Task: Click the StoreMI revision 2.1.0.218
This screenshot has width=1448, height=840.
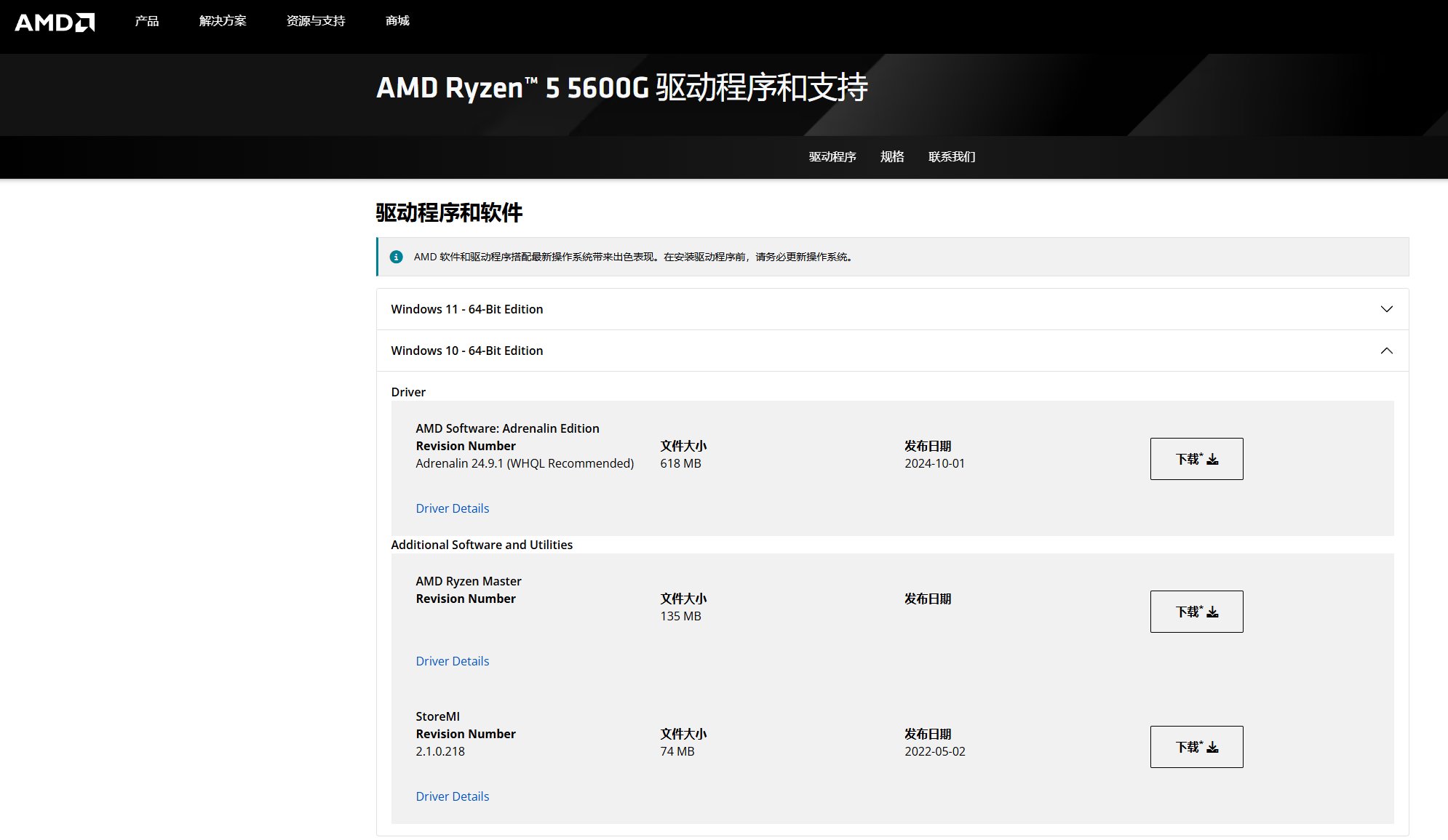Action: click(439, 751)
